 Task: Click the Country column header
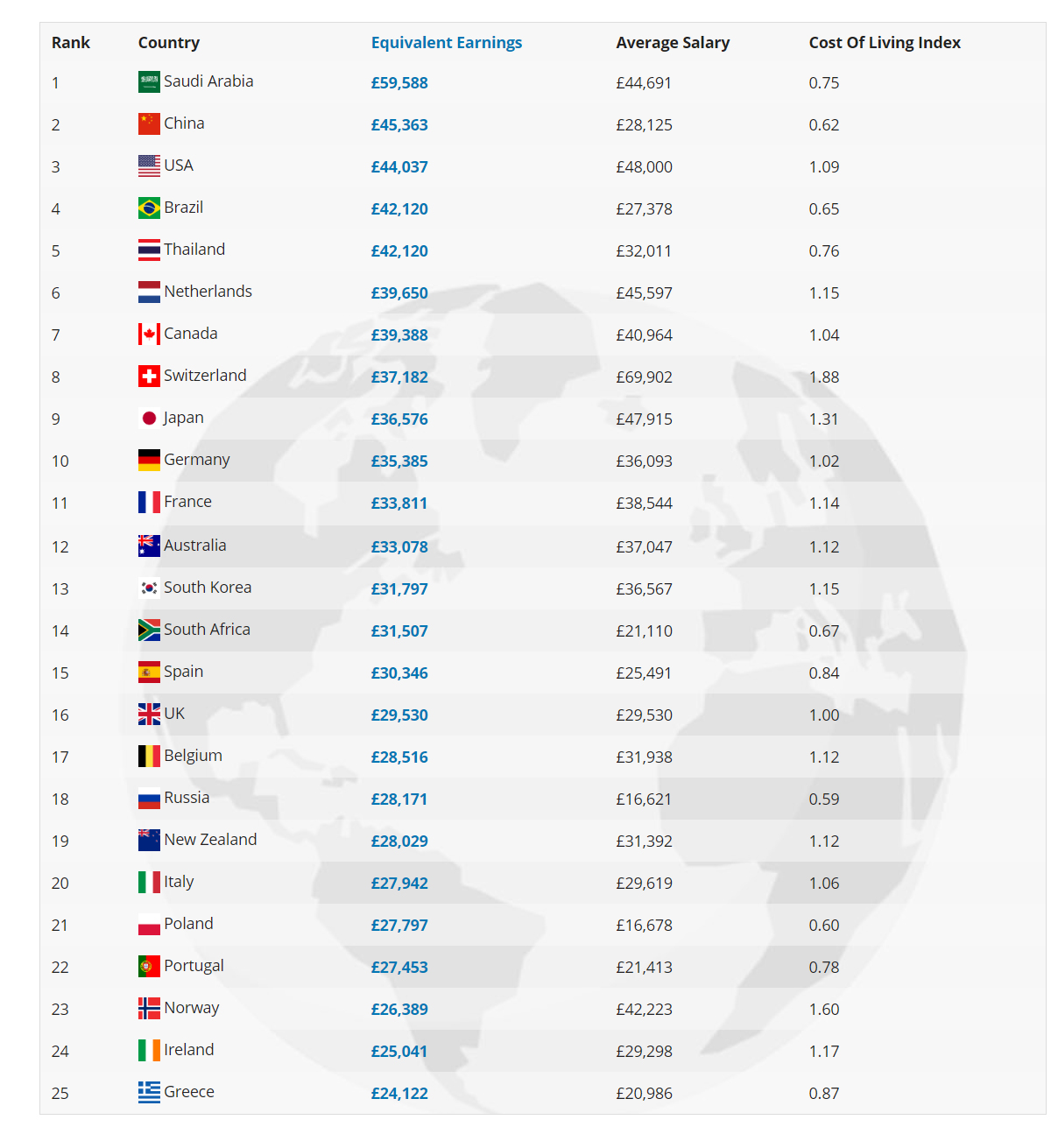[169, 43]
